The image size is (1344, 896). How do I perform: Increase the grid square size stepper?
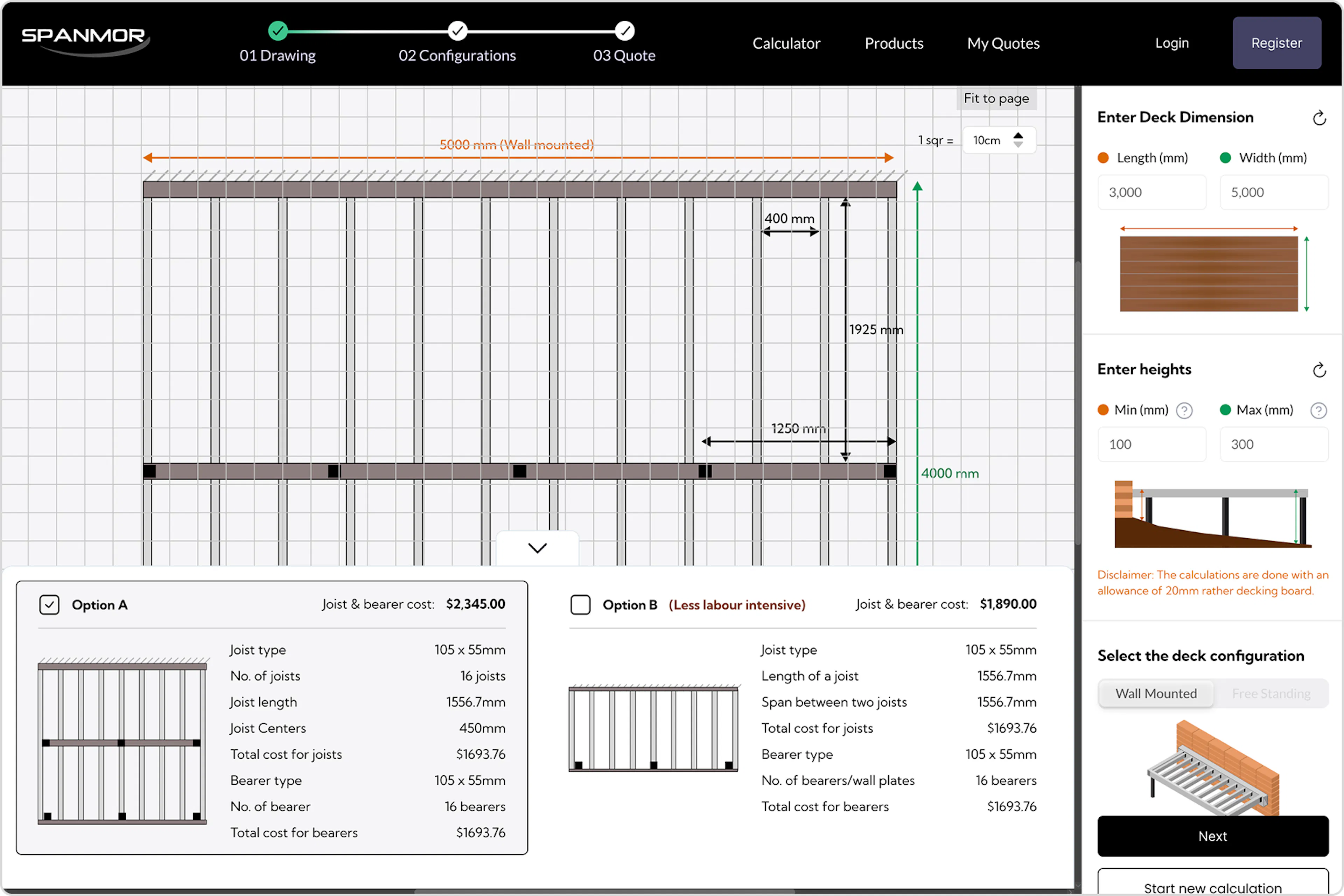pos(1018,135)
